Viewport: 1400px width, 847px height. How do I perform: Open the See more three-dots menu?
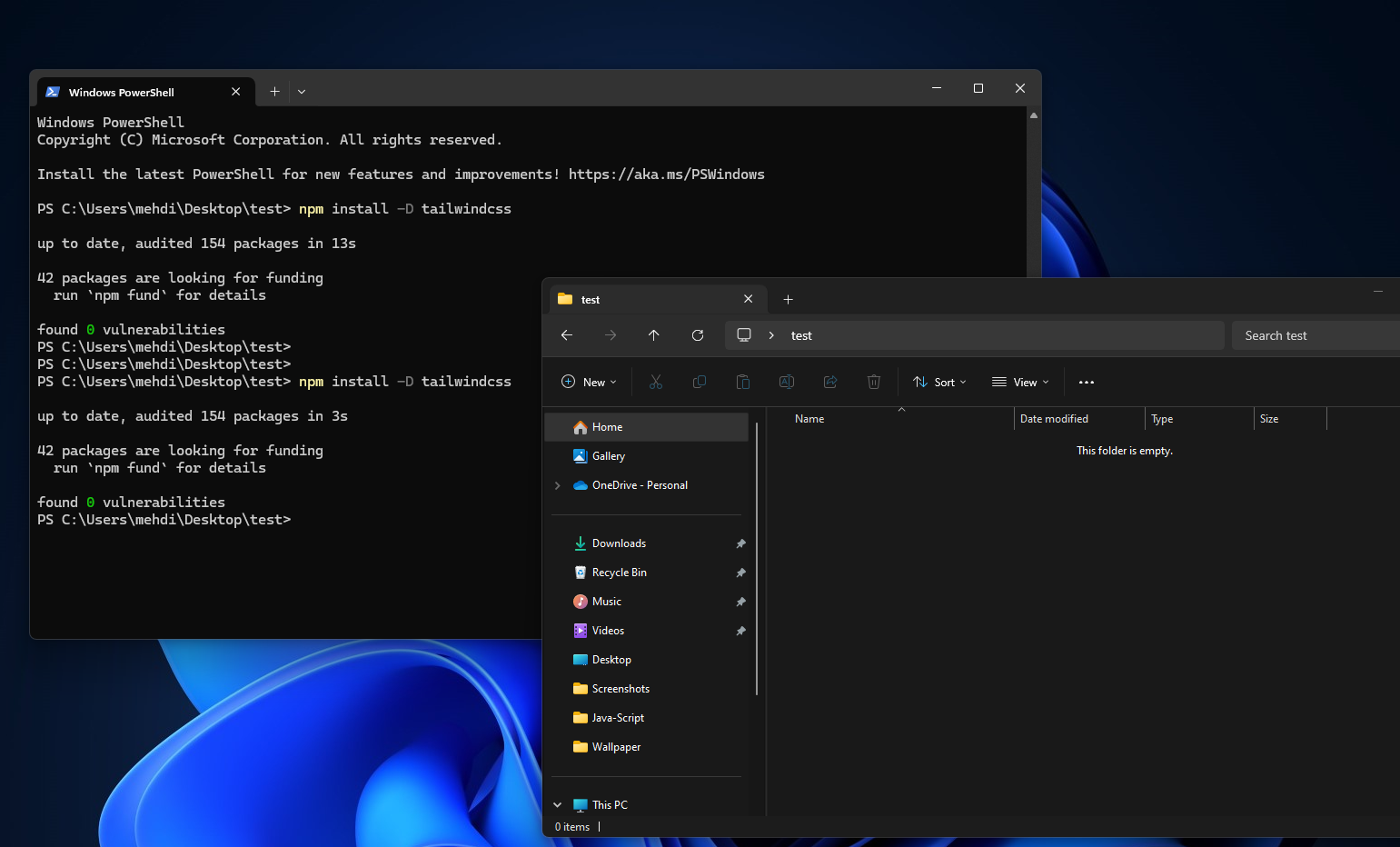point(1087,382)
